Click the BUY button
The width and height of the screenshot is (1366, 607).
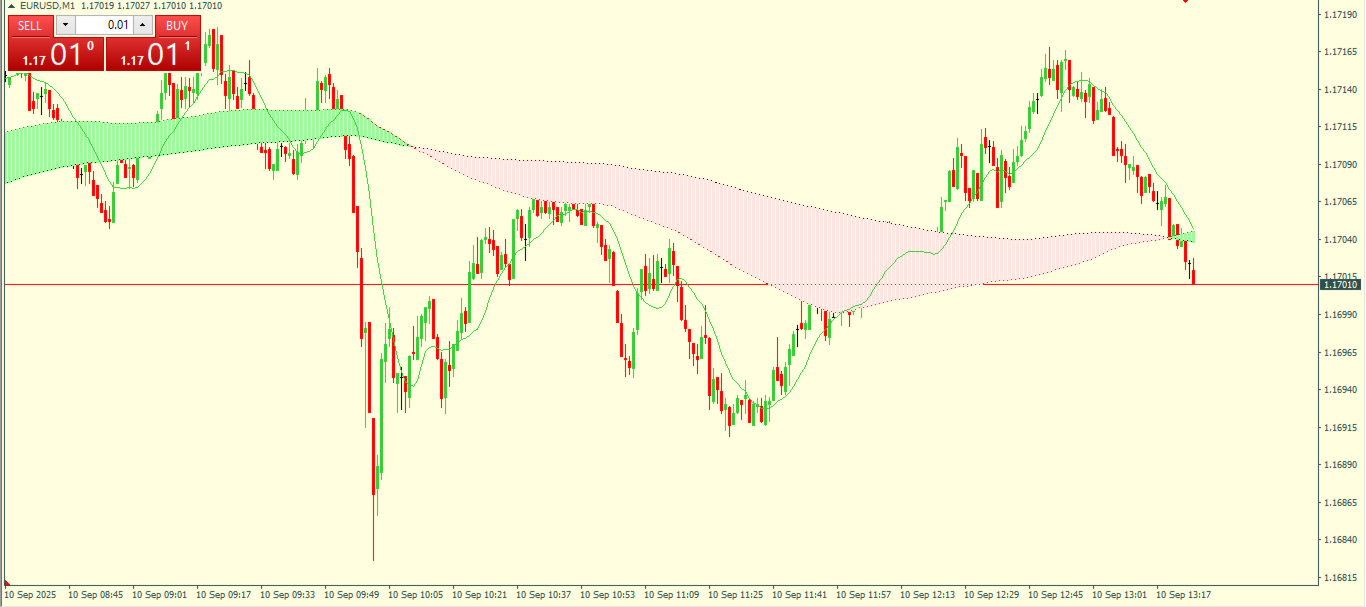(177, 25)
